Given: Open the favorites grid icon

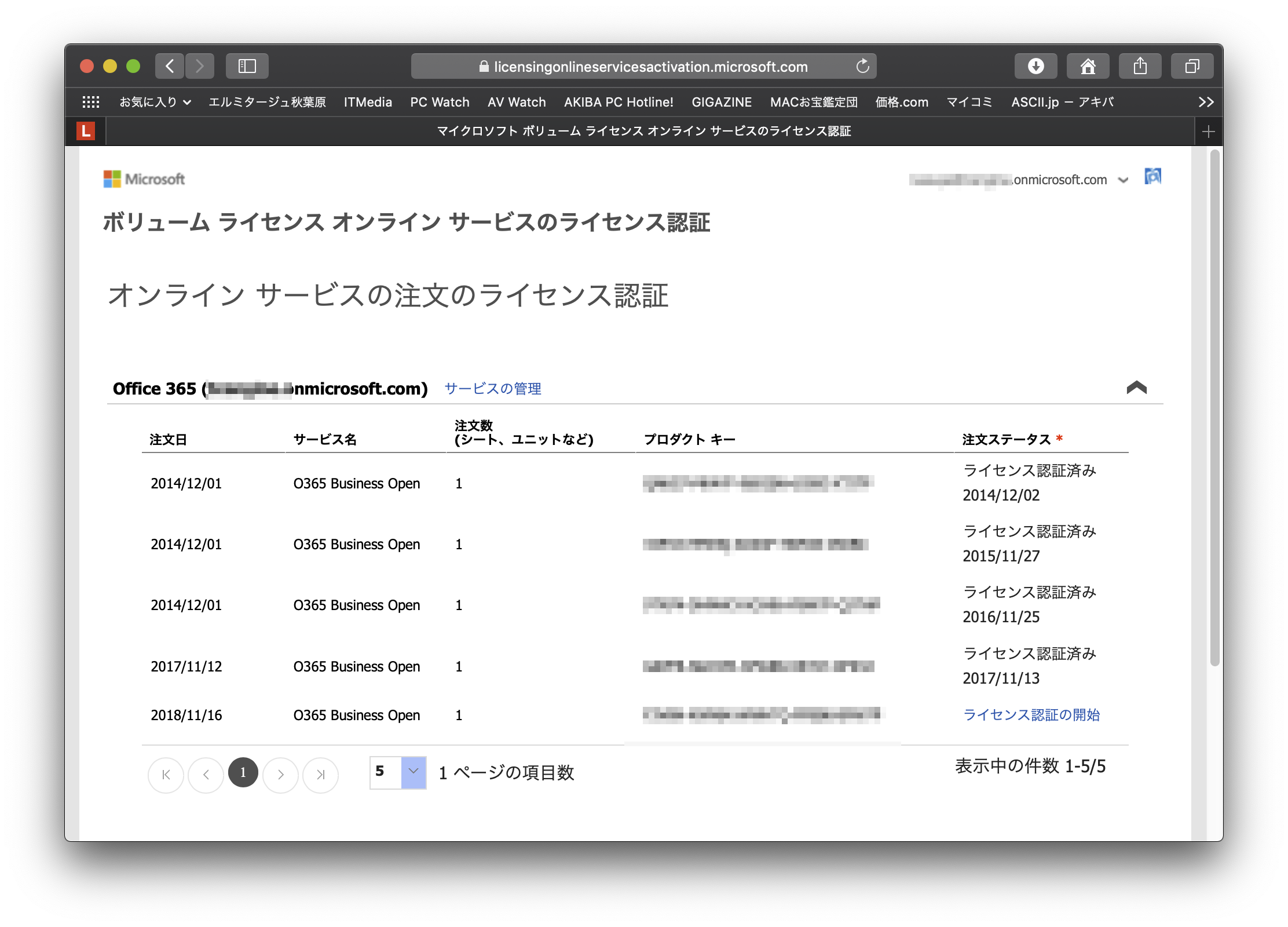Looking at the screenshot, I should (x=91, y=102).
